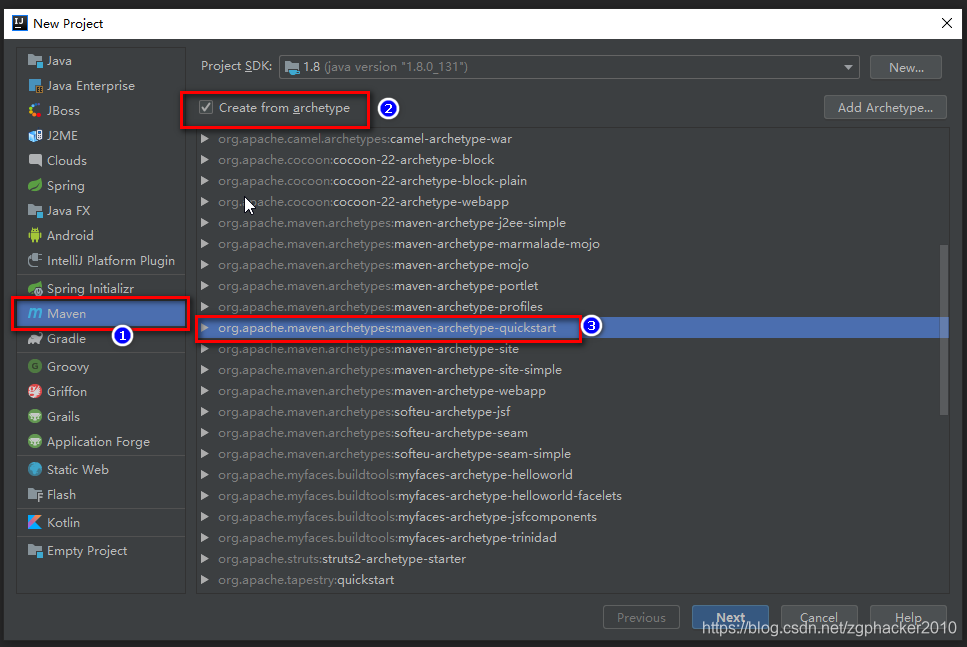This screenshot has height=647, width=967.
Task: Click the Clouds icon
Action: pyautogui.click(x=35, y=160)
